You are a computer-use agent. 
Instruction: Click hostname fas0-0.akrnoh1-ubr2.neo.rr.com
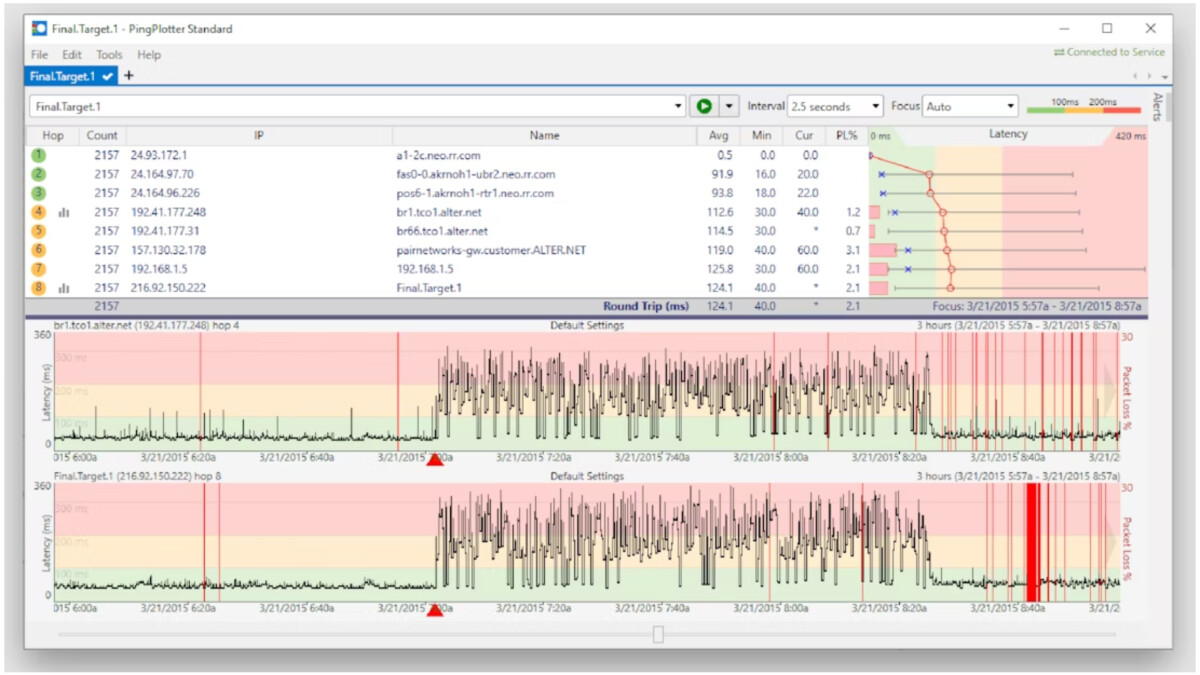pos(475,174)
